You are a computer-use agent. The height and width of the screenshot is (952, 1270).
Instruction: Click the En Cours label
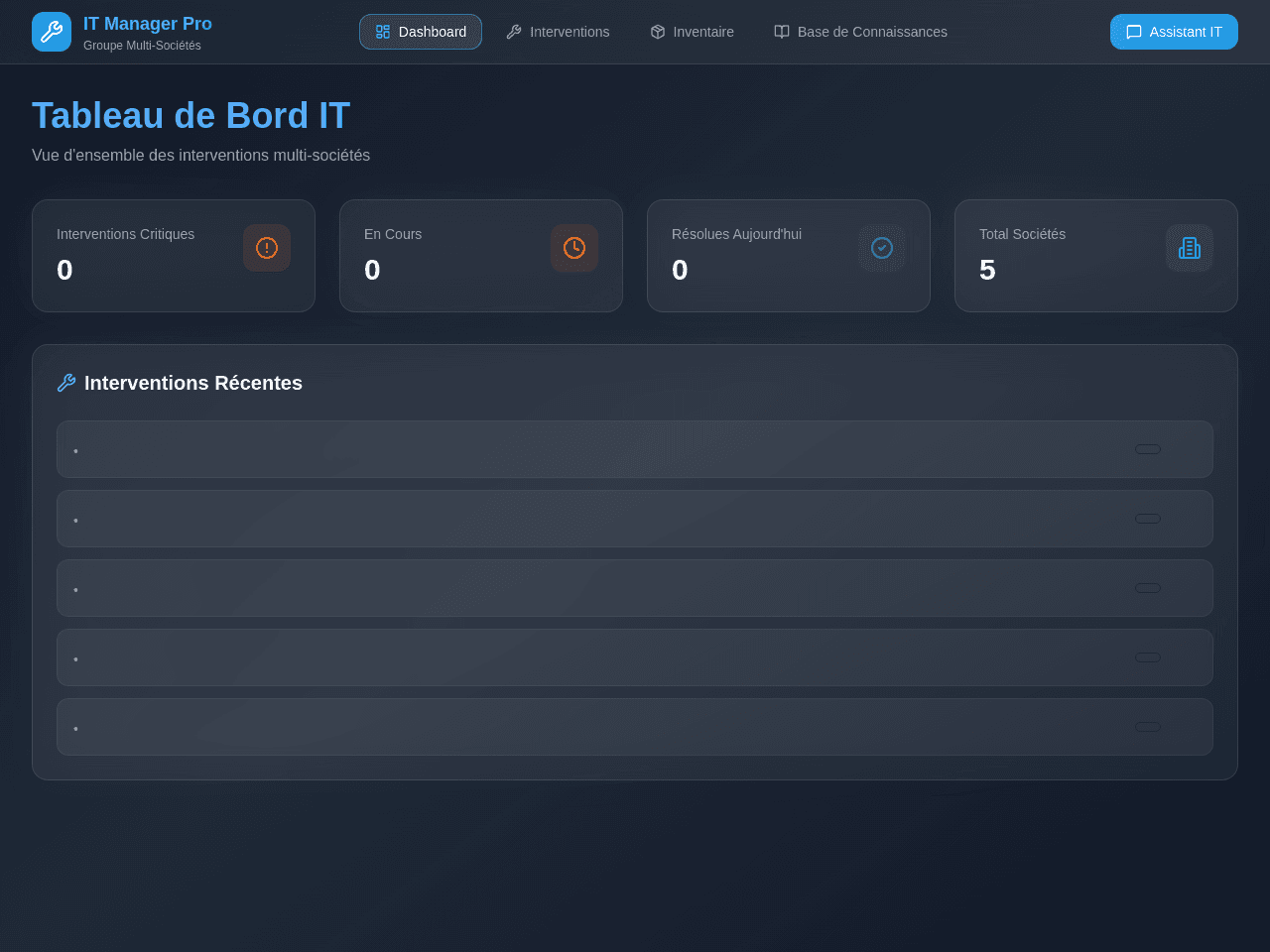[x=393, y=234]
